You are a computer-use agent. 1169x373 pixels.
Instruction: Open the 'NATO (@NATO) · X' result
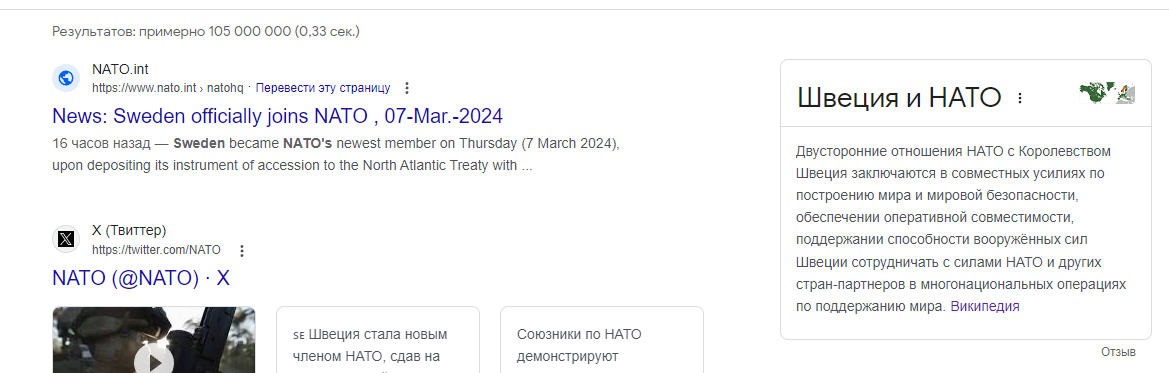141,278
